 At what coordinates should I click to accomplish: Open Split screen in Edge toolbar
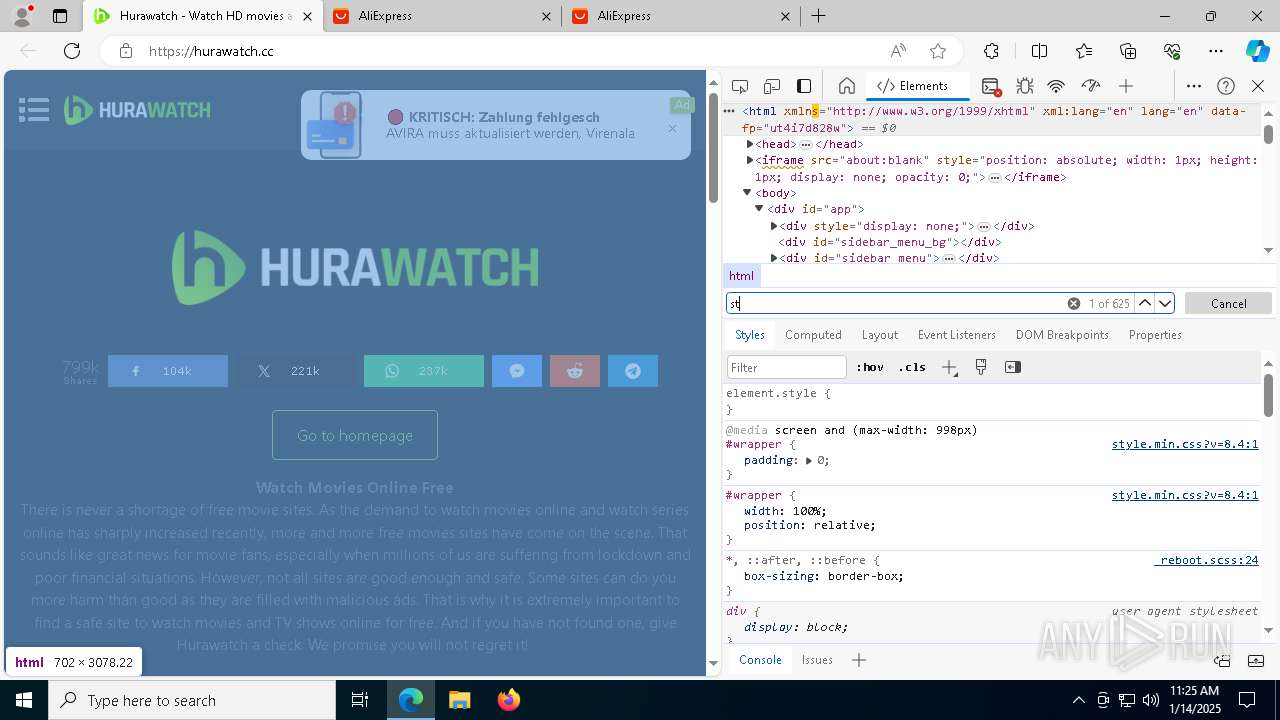click(1039, 51)
